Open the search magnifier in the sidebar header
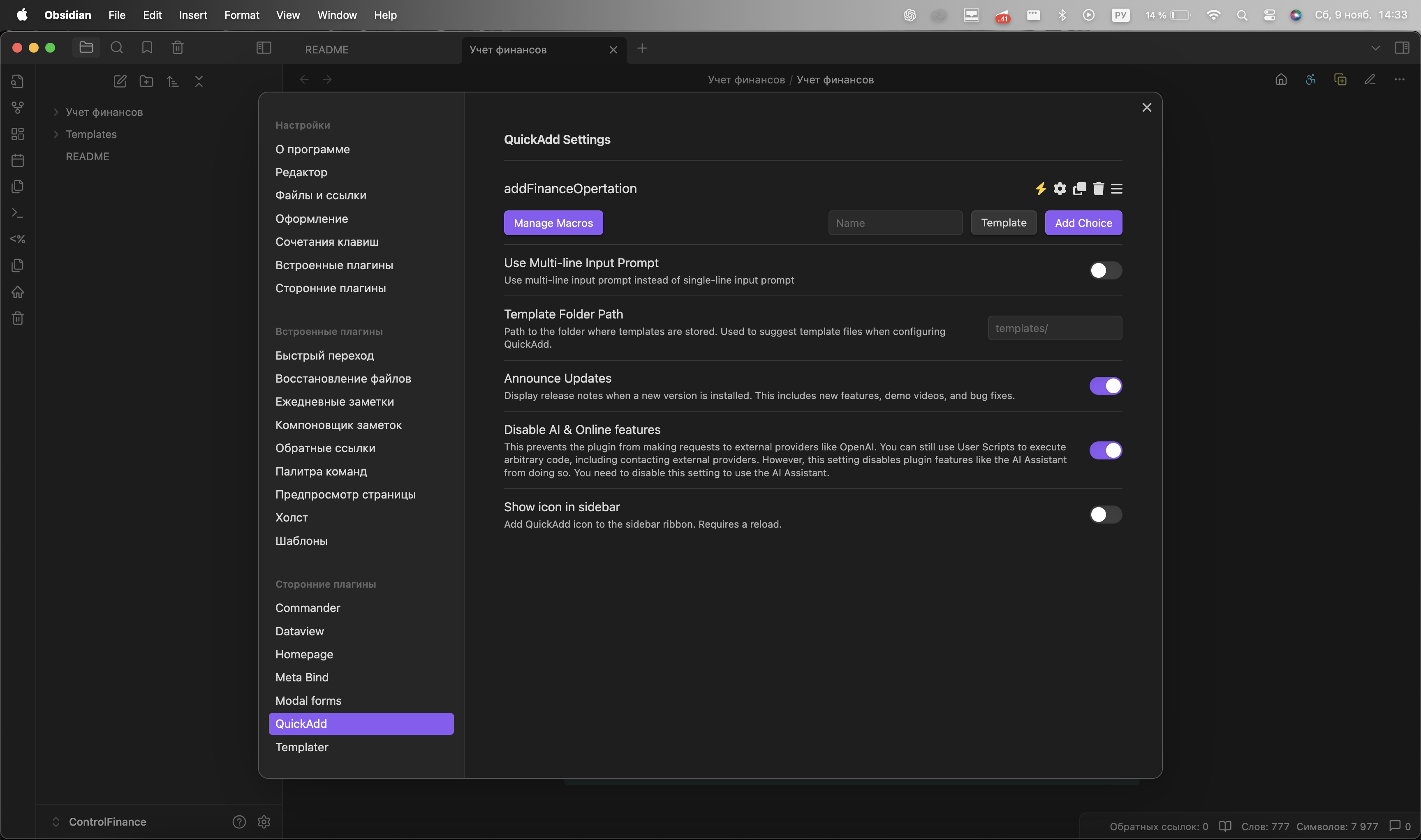The height and width of the screenshot is (840, 1421). [117, 48]
